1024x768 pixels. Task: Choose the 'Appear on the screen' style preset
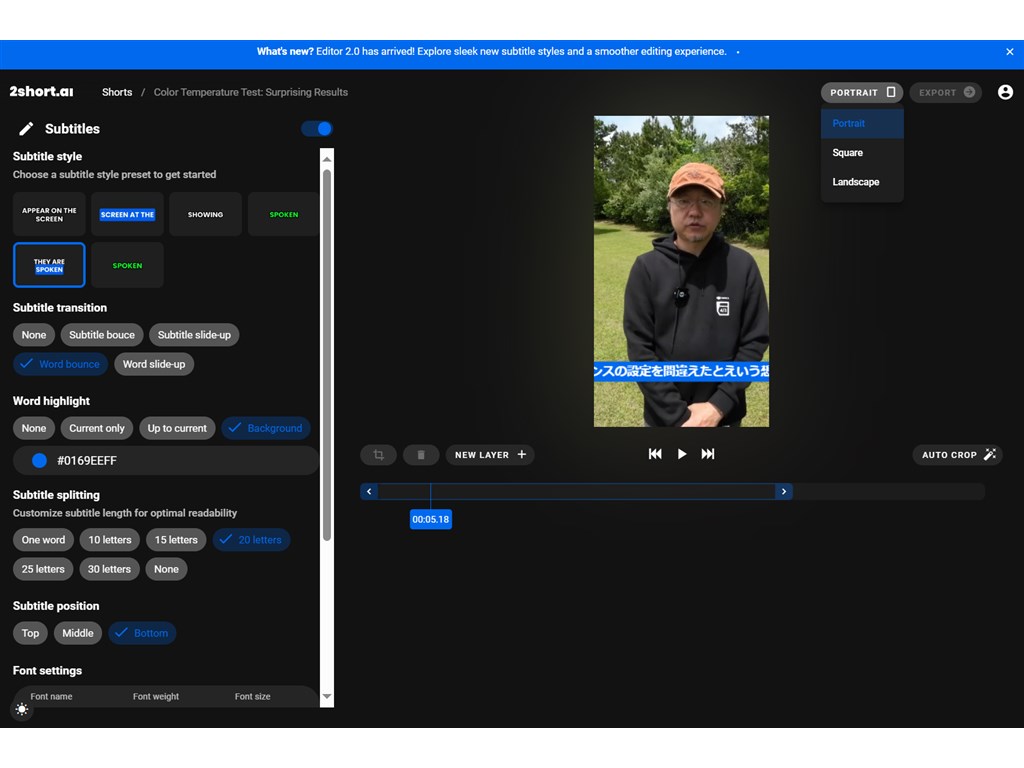tap(49, 214)
